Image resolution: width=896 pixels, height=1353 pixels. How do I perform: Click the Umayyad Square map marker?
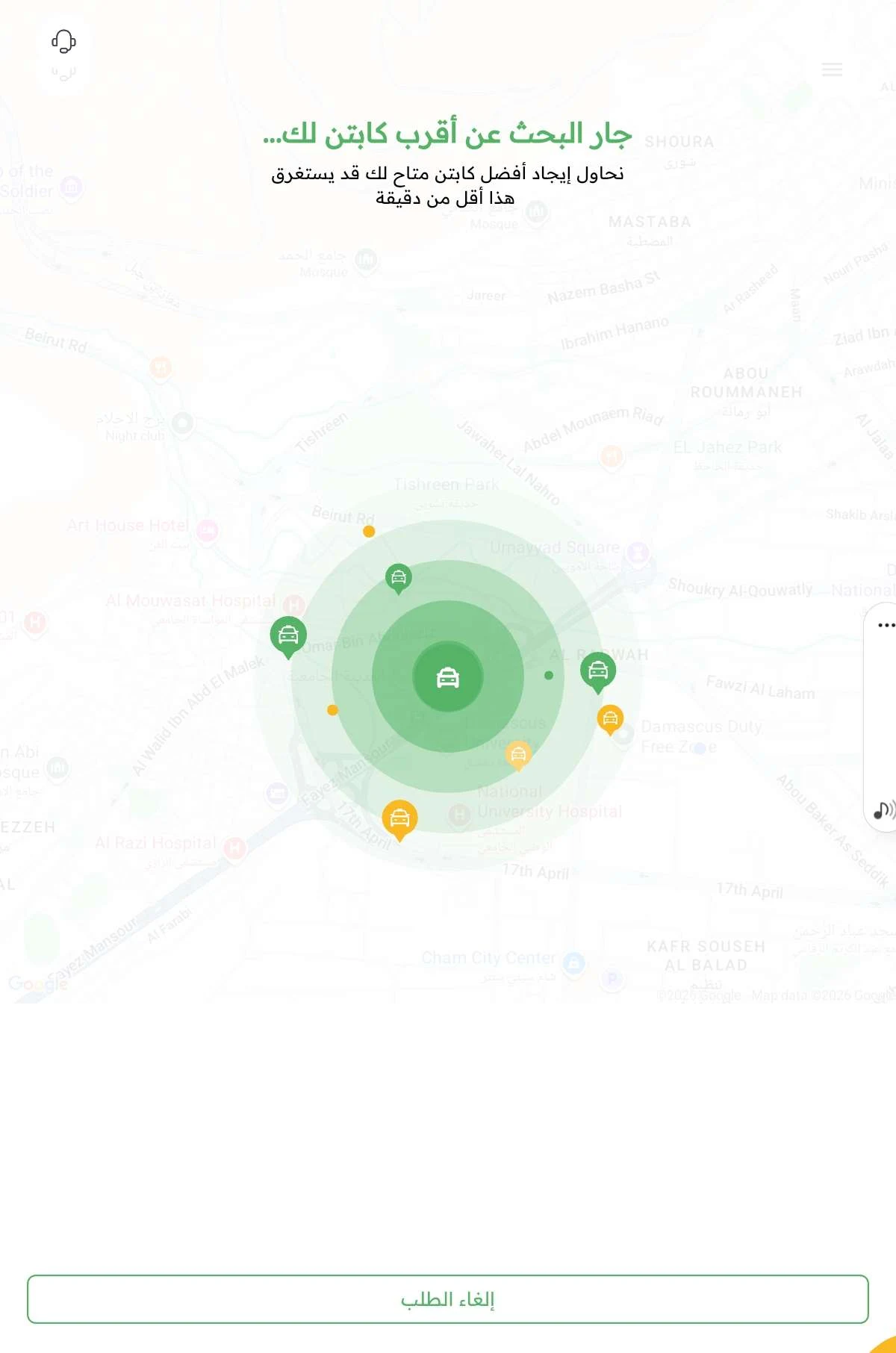(x=638, y=553)
